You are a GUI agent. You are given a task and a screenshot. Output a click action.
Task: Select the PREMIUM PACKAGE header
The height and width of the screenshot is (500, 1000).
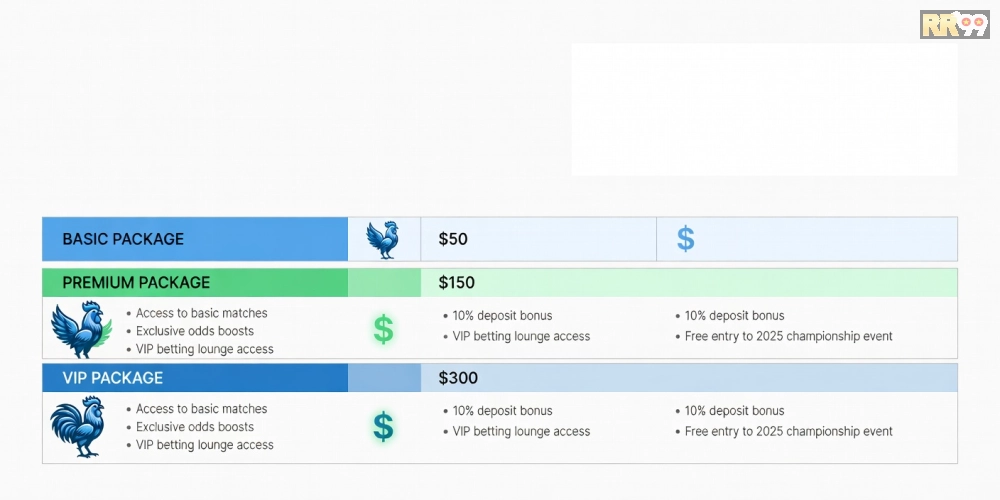(x=195, y=283)
